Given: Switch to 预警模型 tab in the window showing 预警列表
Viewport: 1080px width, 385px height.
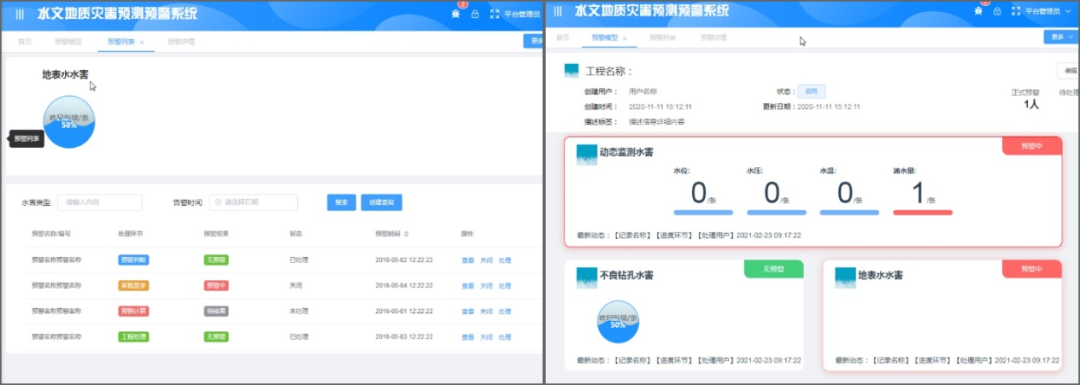Looking at the screenshot, I should [68, 42].
